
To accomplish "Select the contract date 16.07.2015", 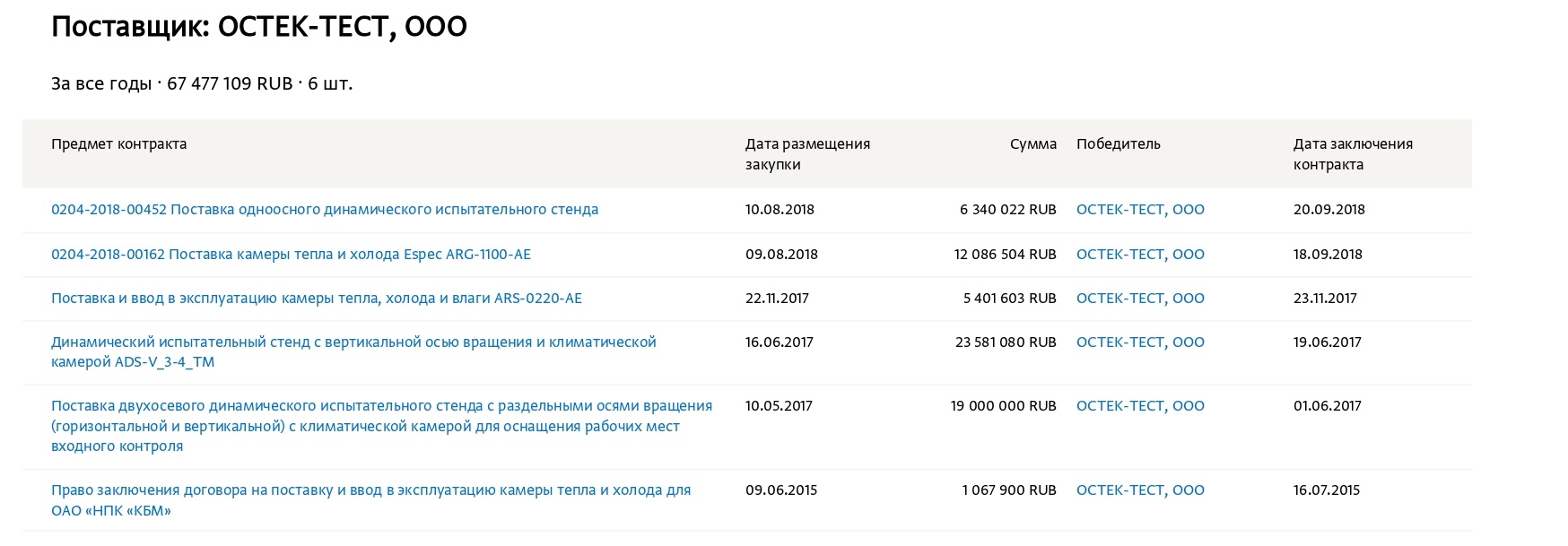I will [x=1327, y=490].
